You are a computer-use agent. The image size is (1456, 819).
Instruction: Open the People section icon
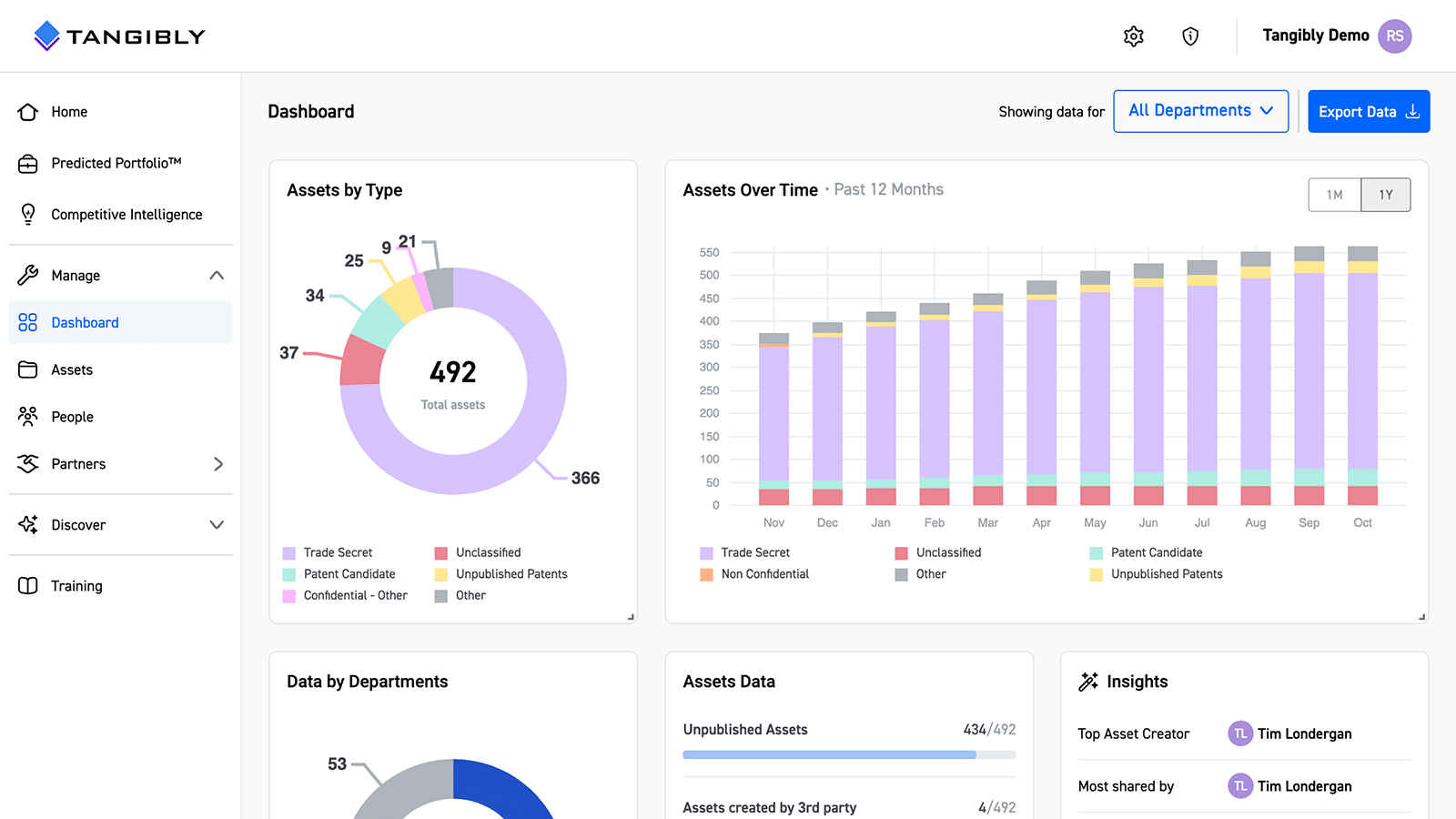(x=28, y=416)
